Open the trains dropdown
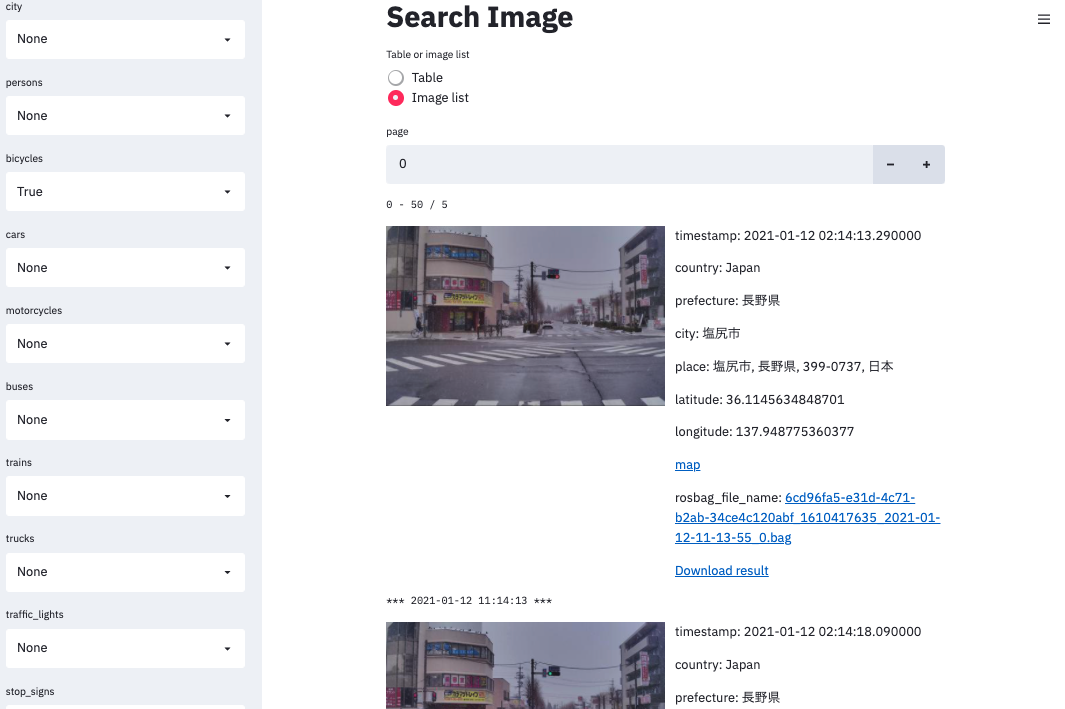 [x=125, y=496]
